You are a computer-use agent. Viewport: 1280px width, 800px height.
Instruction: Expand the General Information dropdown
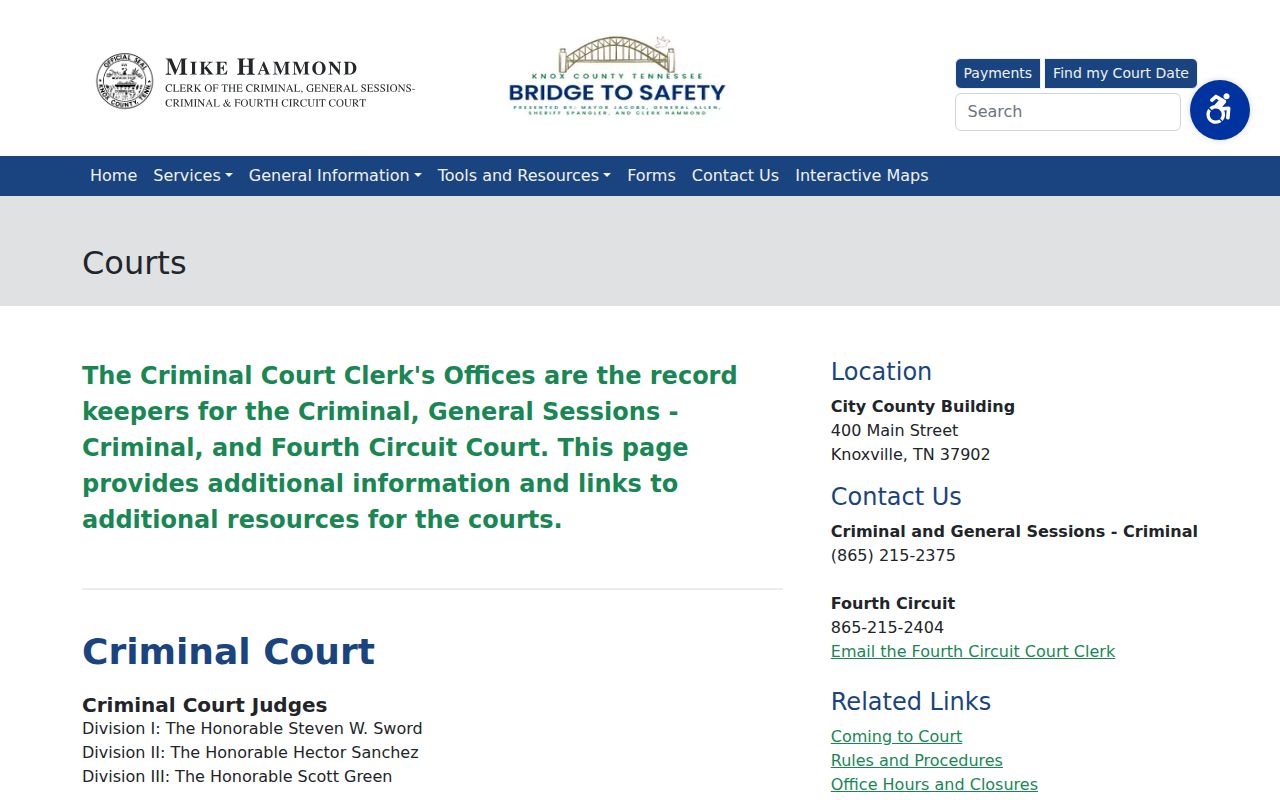click(x=335, y=175)
